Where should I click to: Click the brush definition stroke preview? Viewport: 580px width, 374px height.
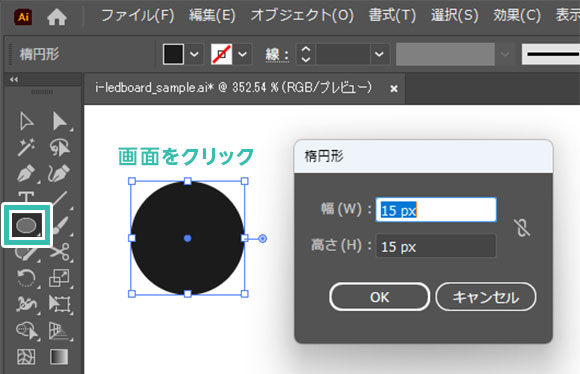tap(551, 54)
